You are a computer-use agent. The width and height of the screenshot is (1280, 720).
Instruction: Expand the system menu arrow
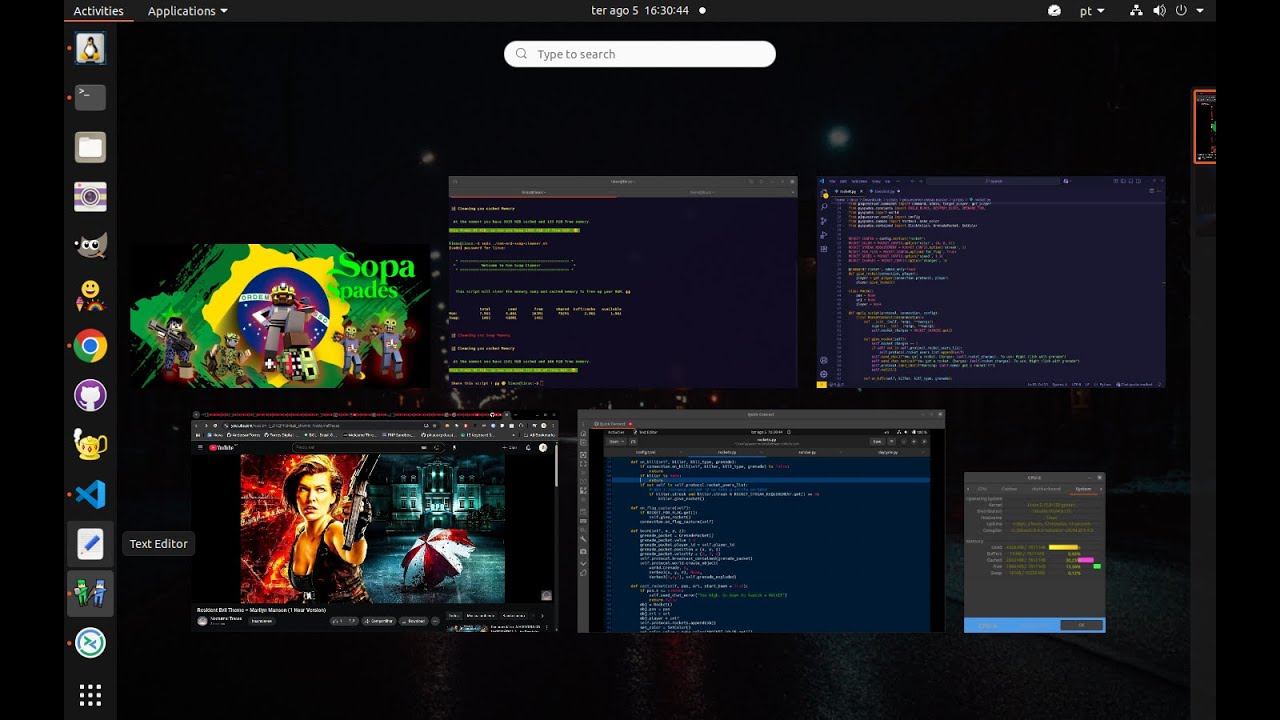point(1200,11)
